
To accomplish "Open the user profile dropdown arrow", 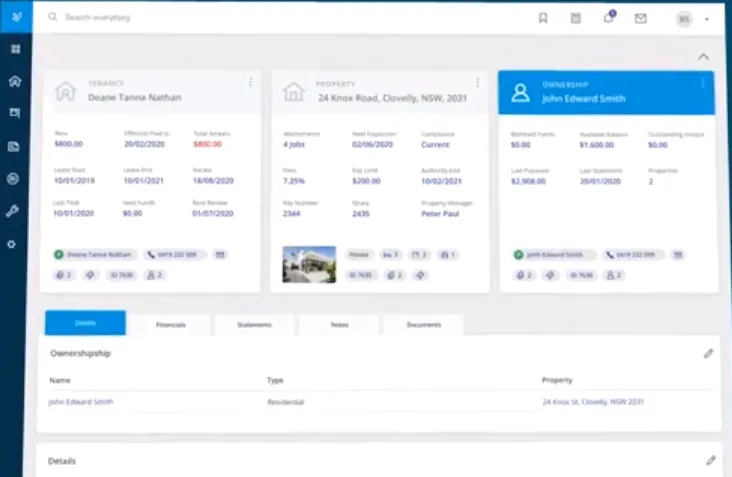I will (x=707, y=19).
